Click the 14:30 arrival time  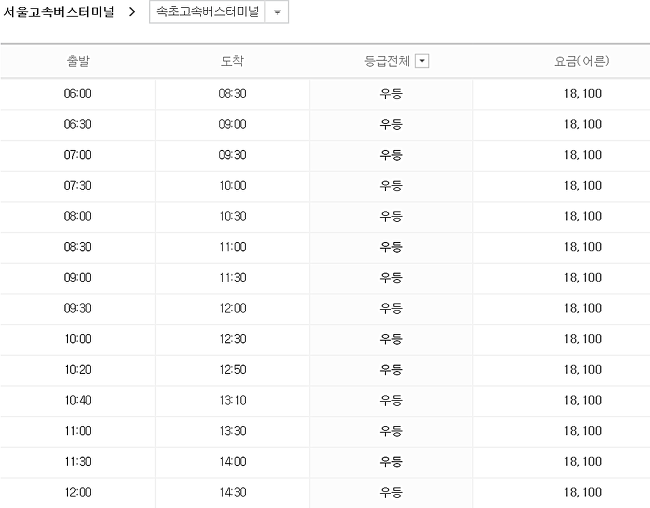point(233,492)
